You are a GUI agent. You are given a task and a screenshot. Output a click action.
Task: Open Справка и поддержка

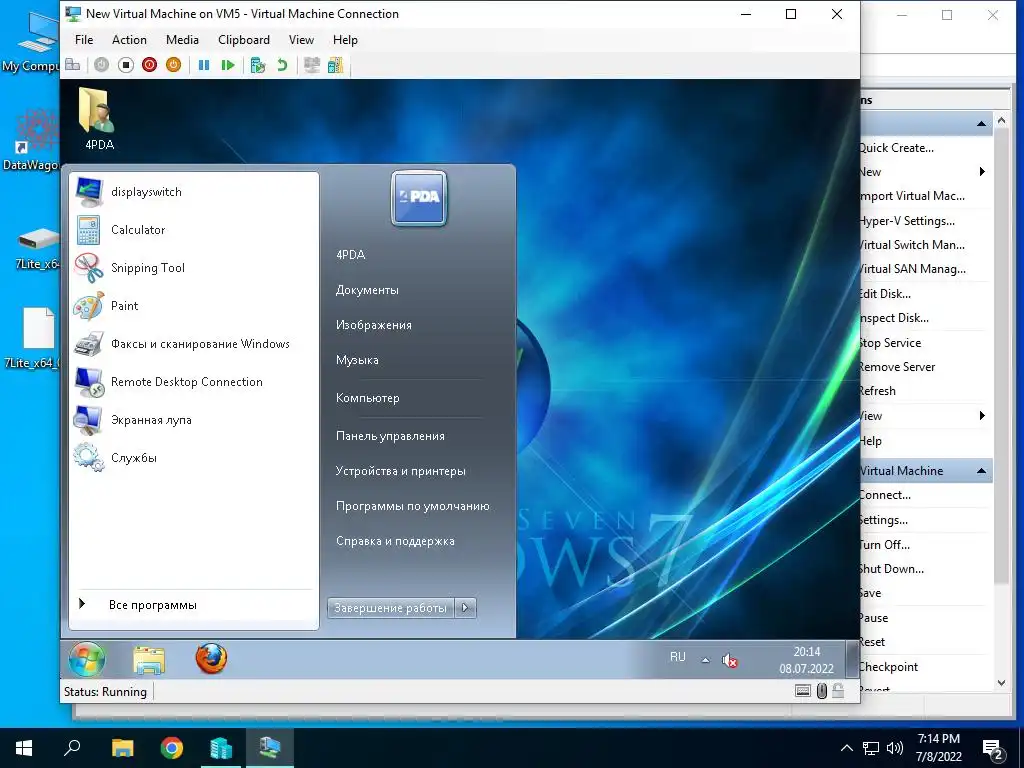[x=395, y=541]
